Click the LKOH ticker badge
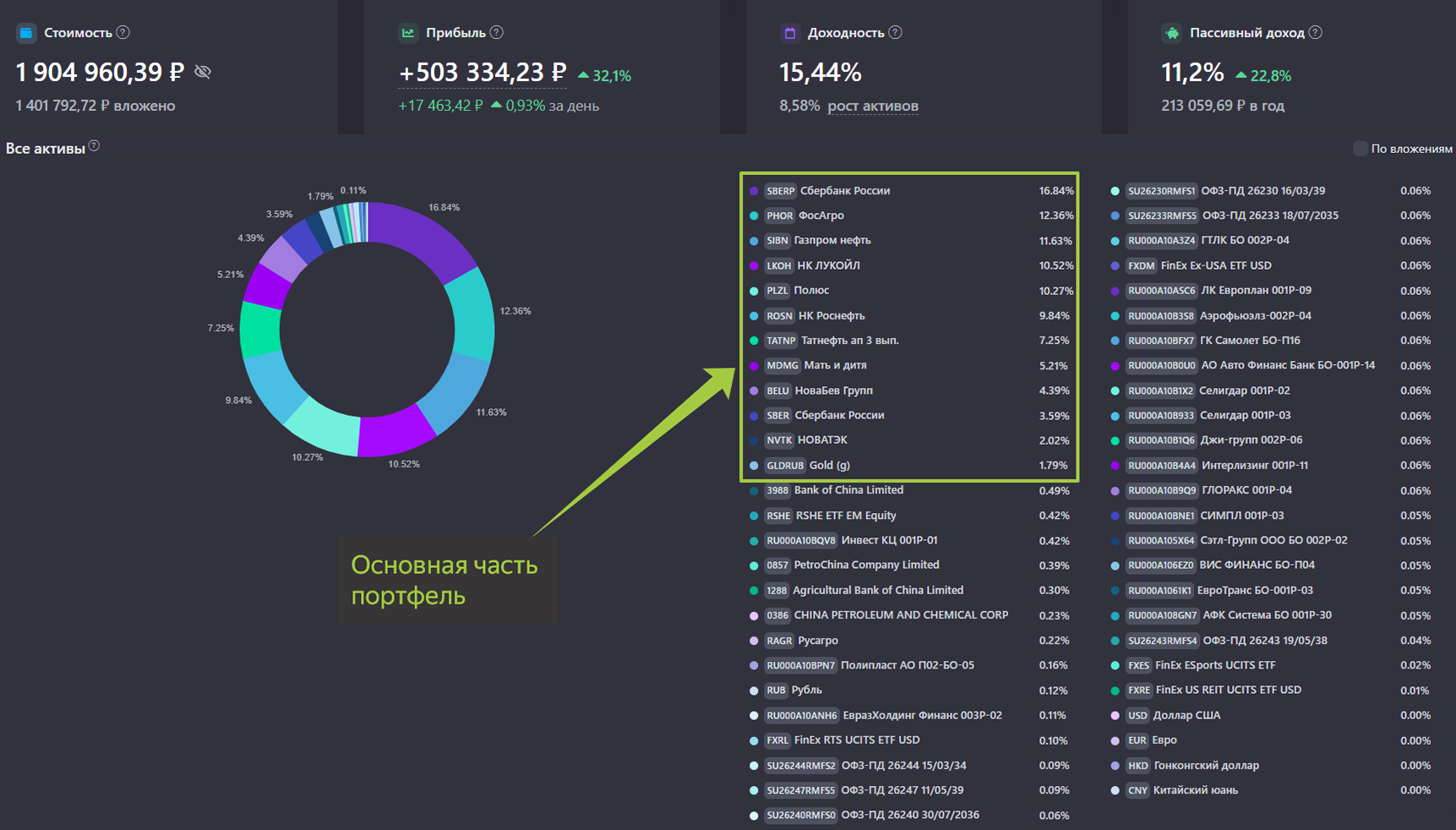1456x830 pixels. pos(778,265)
